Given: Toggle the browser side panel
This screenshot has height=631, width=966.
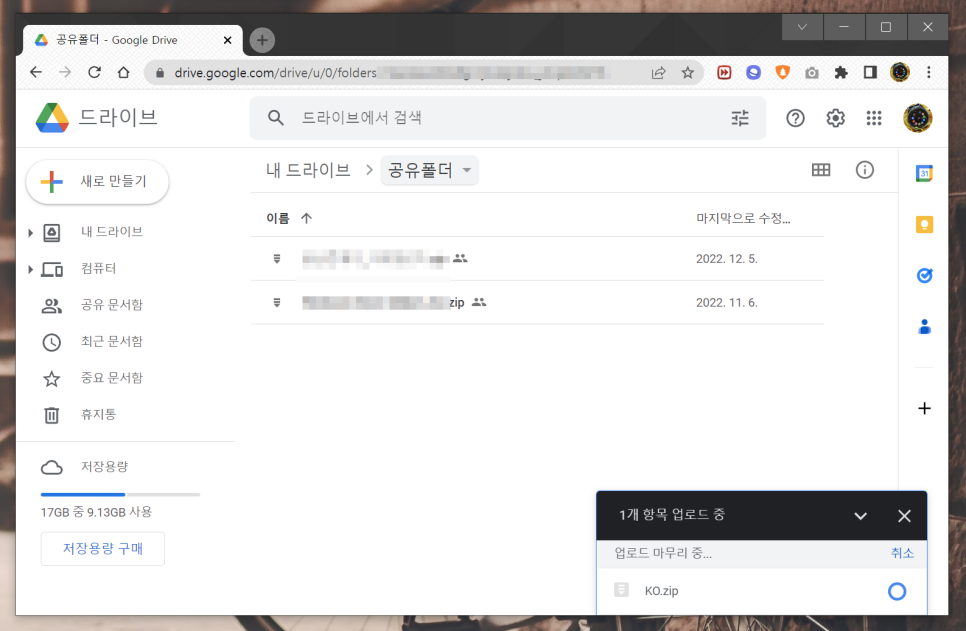Looking at the screenshot, I should (870, 73).
